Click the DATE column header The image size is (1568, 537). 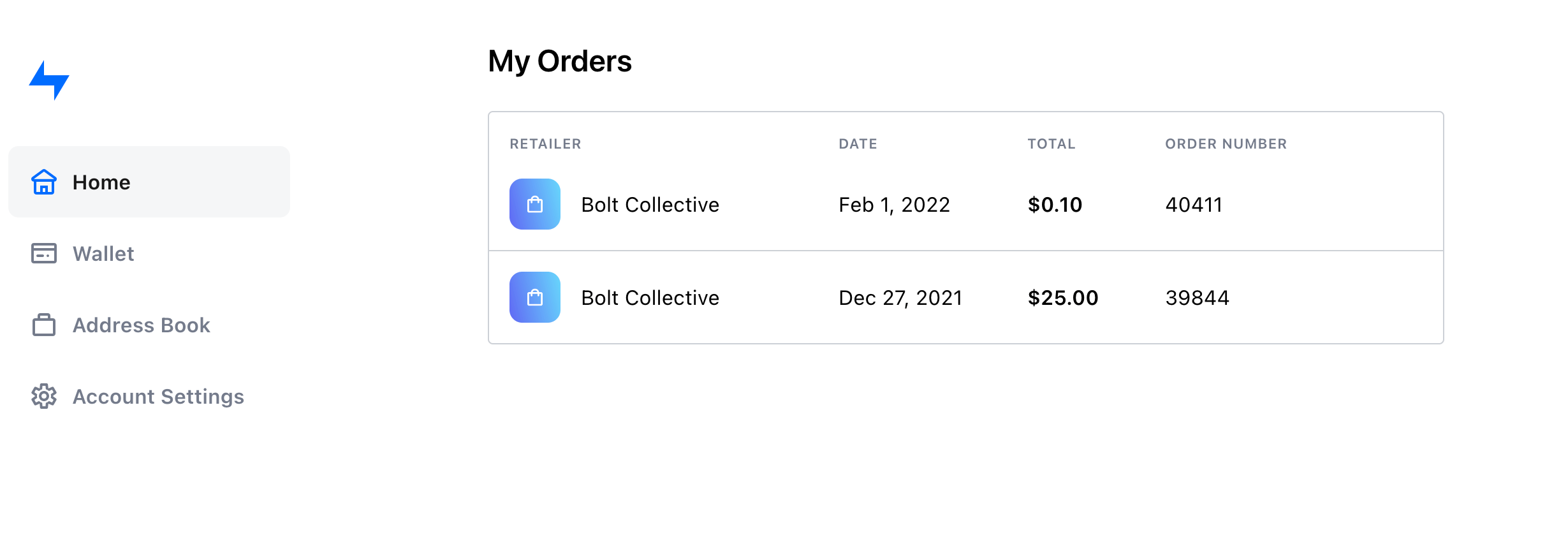(x=858, y=144)
